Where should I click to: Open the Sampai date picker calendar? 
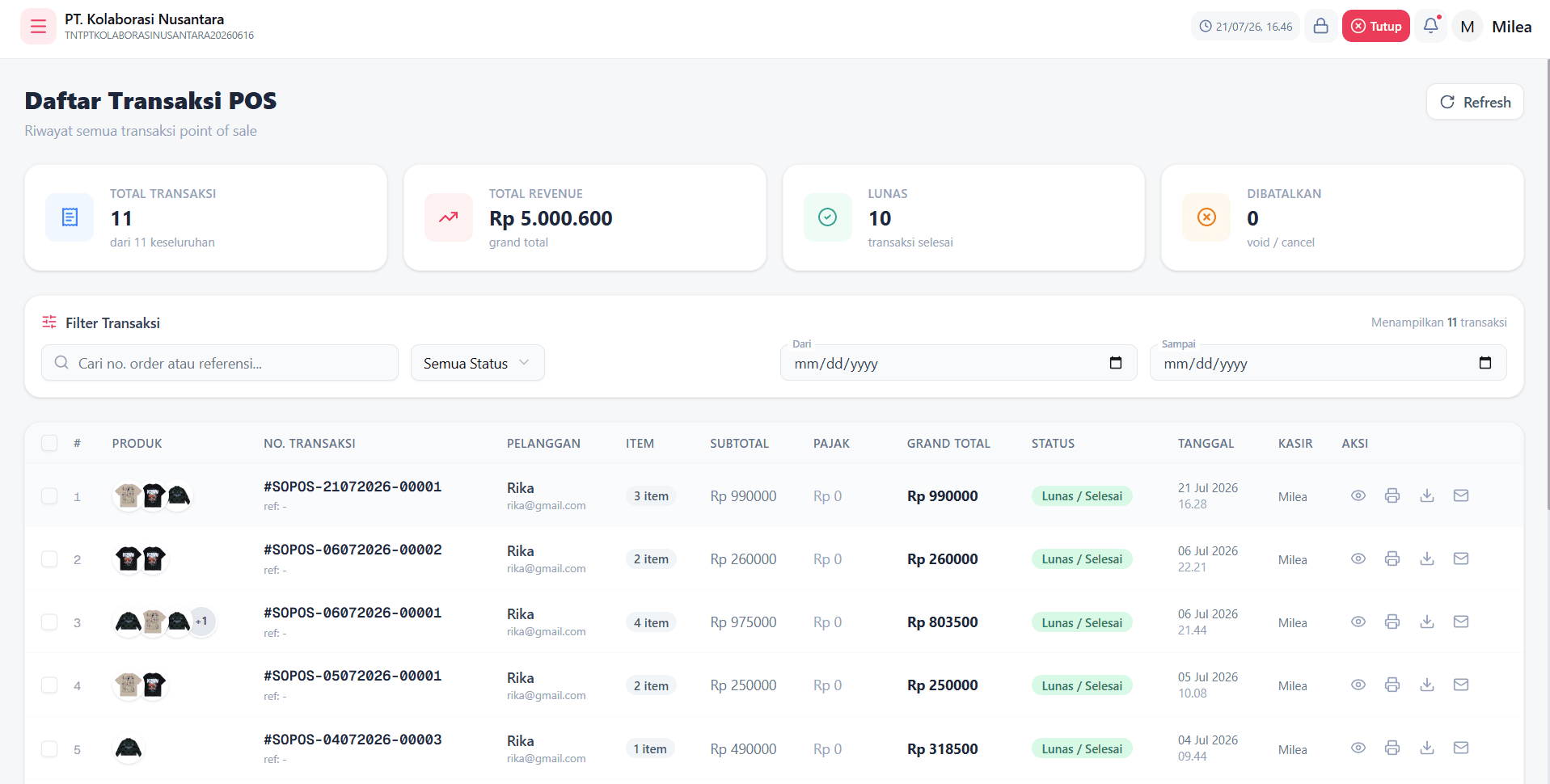[x=1485, y=363]
